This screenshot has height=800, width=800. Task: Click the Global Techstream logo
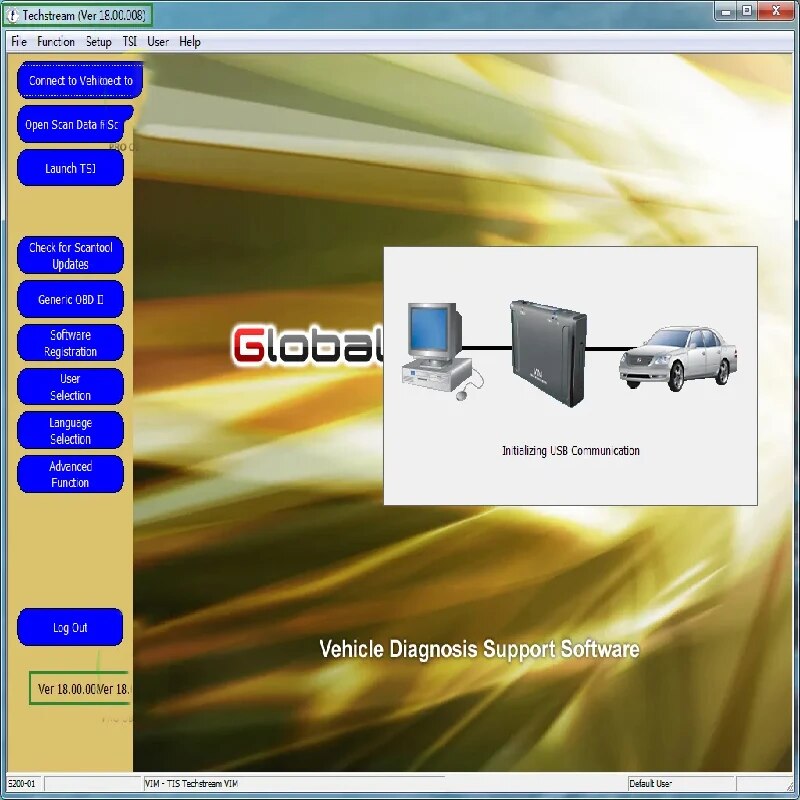[x=308, y=346]
